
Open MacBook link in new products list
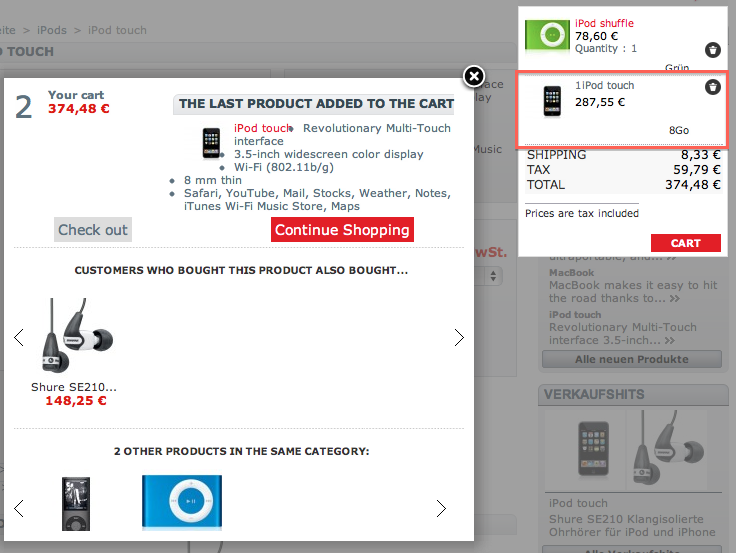(x=571, y=272)
